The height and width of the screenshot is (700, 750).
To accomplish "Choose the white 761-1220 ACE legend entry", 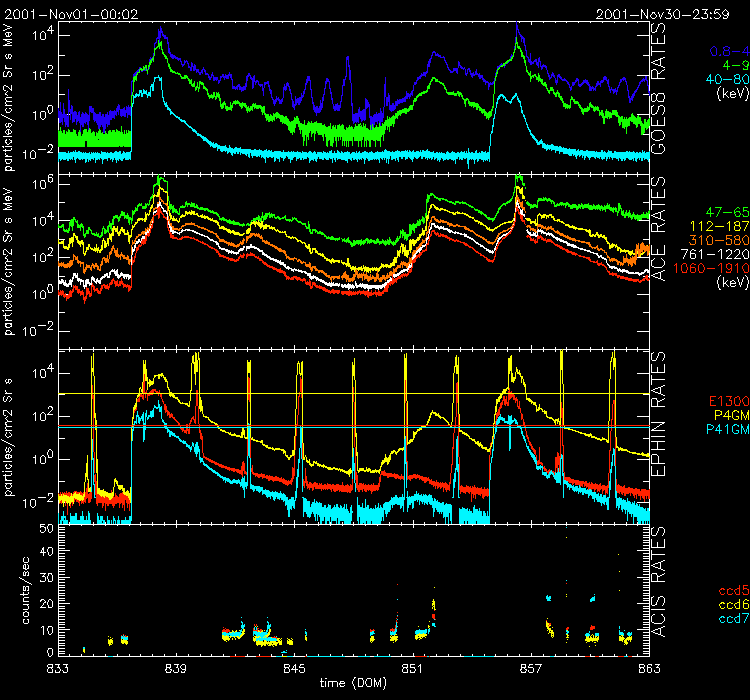I will pos(714,255).
